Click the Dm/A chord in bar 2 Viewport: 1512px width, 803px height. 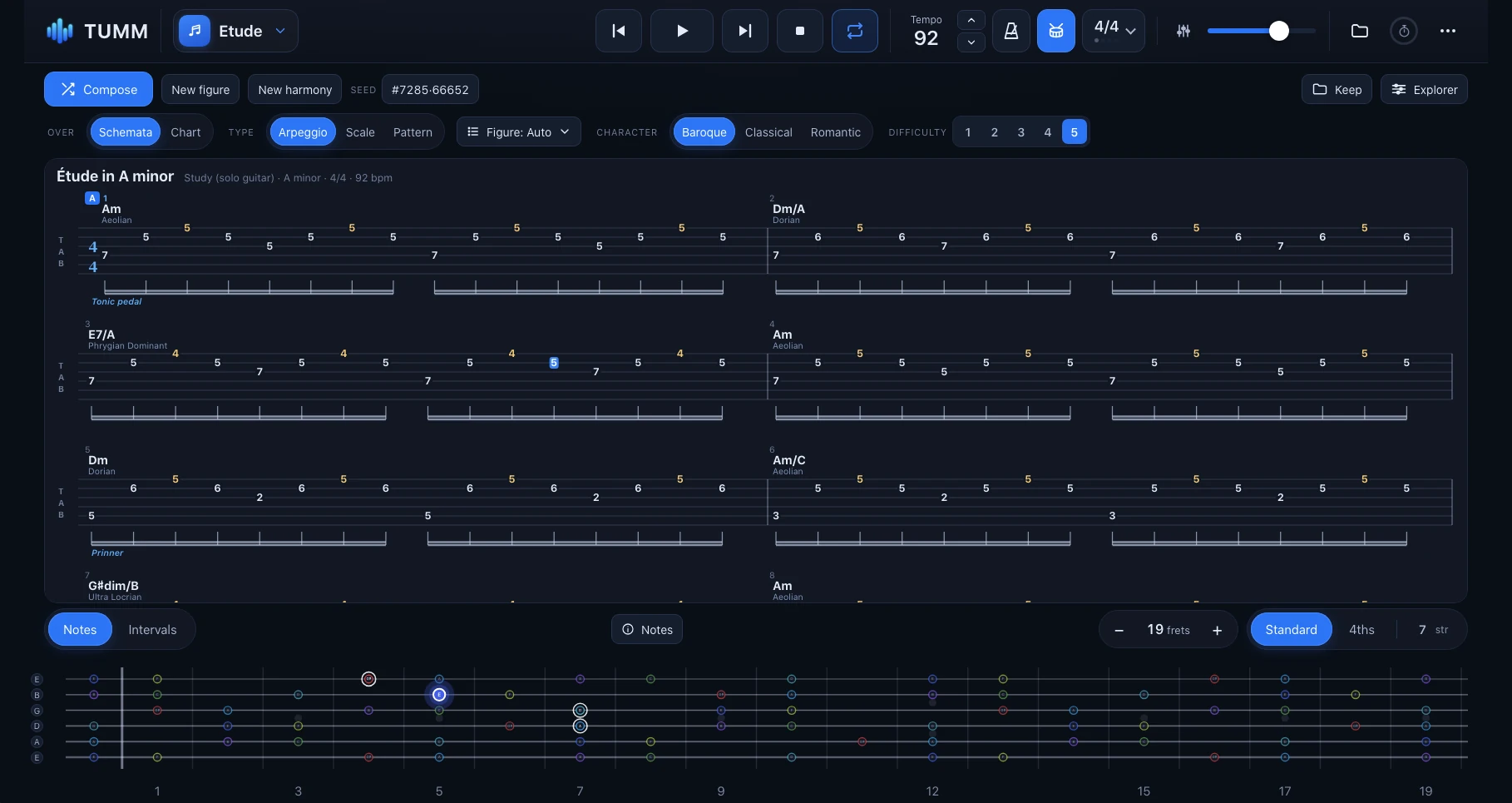(788, 209)
